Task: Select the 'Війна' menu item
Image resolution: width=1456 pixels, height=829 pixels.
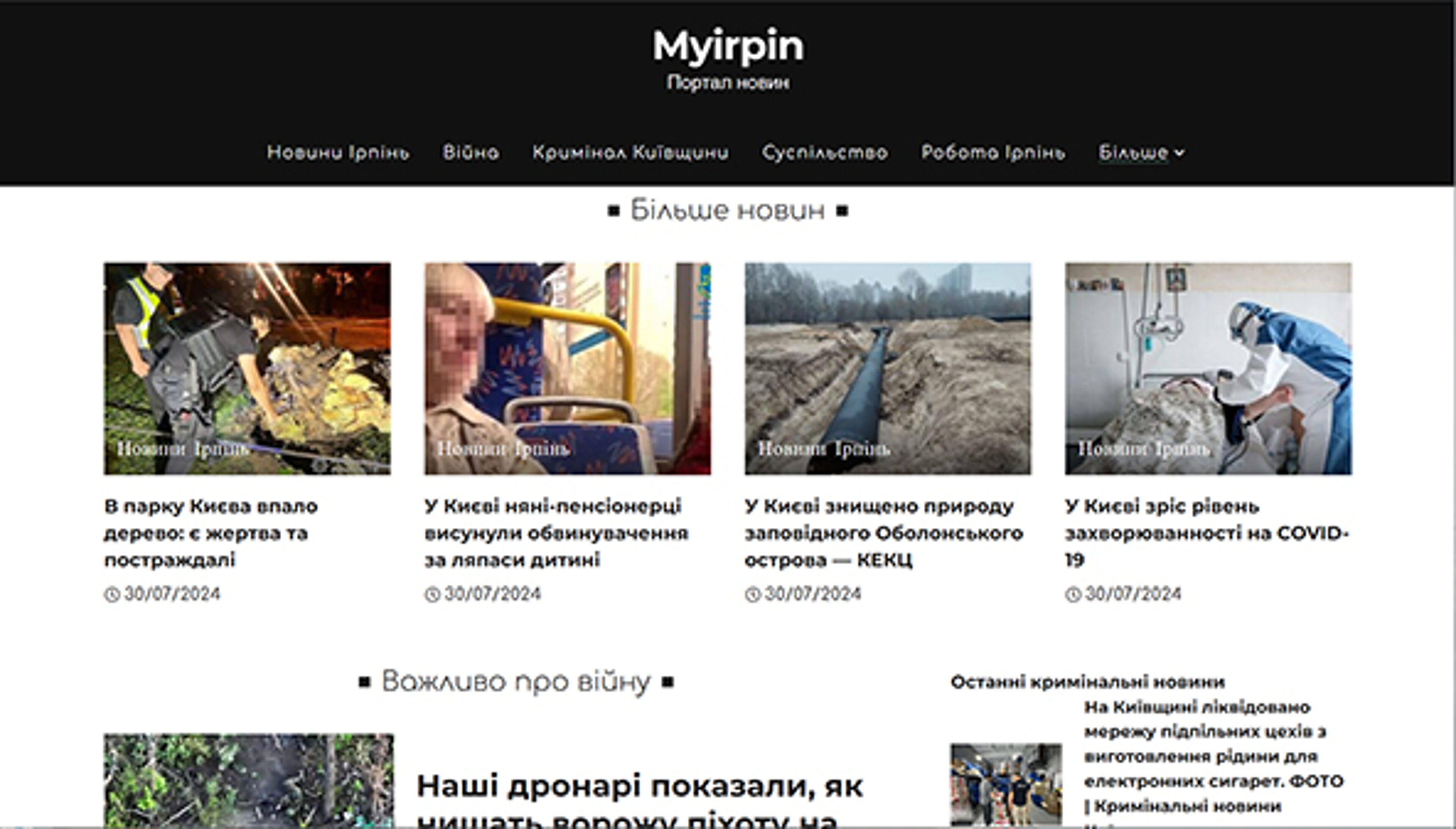Action: point(470,152)
